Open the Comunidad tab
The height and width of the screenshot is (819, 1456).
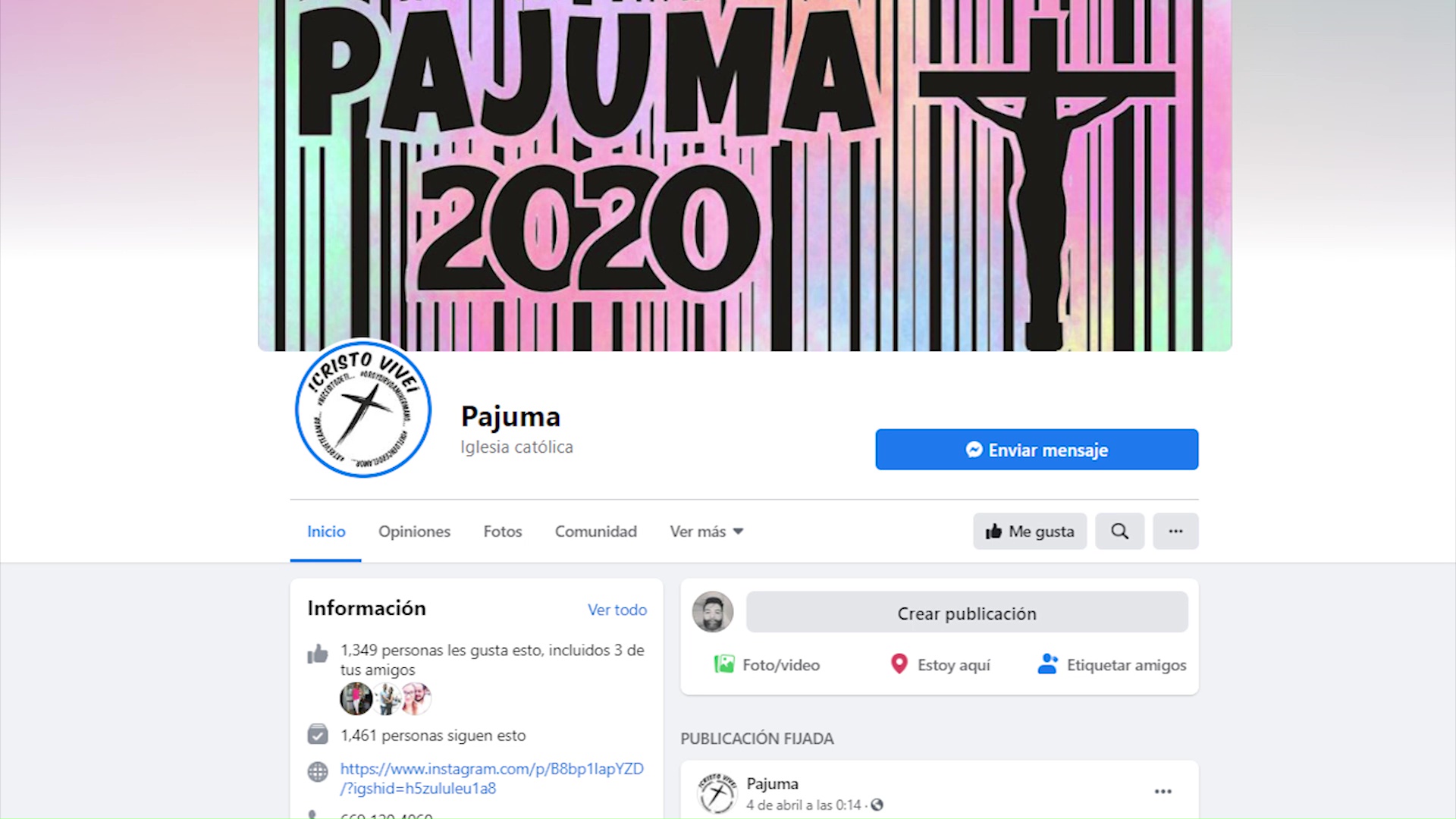point(596,532)
